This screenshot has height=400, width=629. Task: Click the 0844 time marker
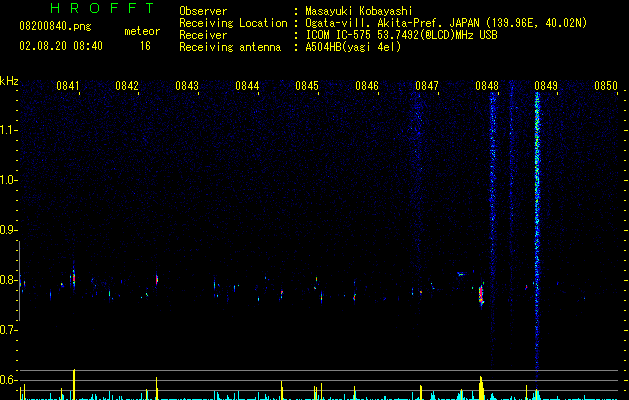247,86
